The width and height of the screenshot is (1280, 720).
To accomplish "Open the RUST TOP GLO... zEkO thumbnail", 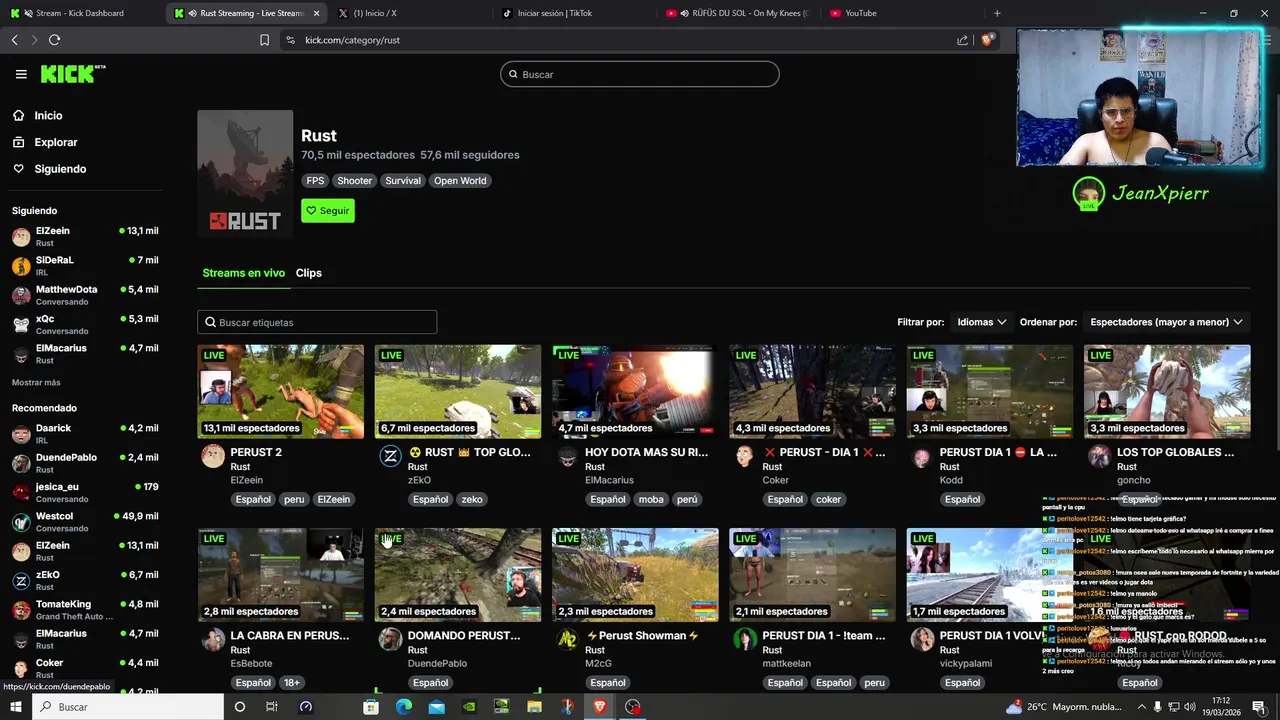I will (x=458, y=392).
